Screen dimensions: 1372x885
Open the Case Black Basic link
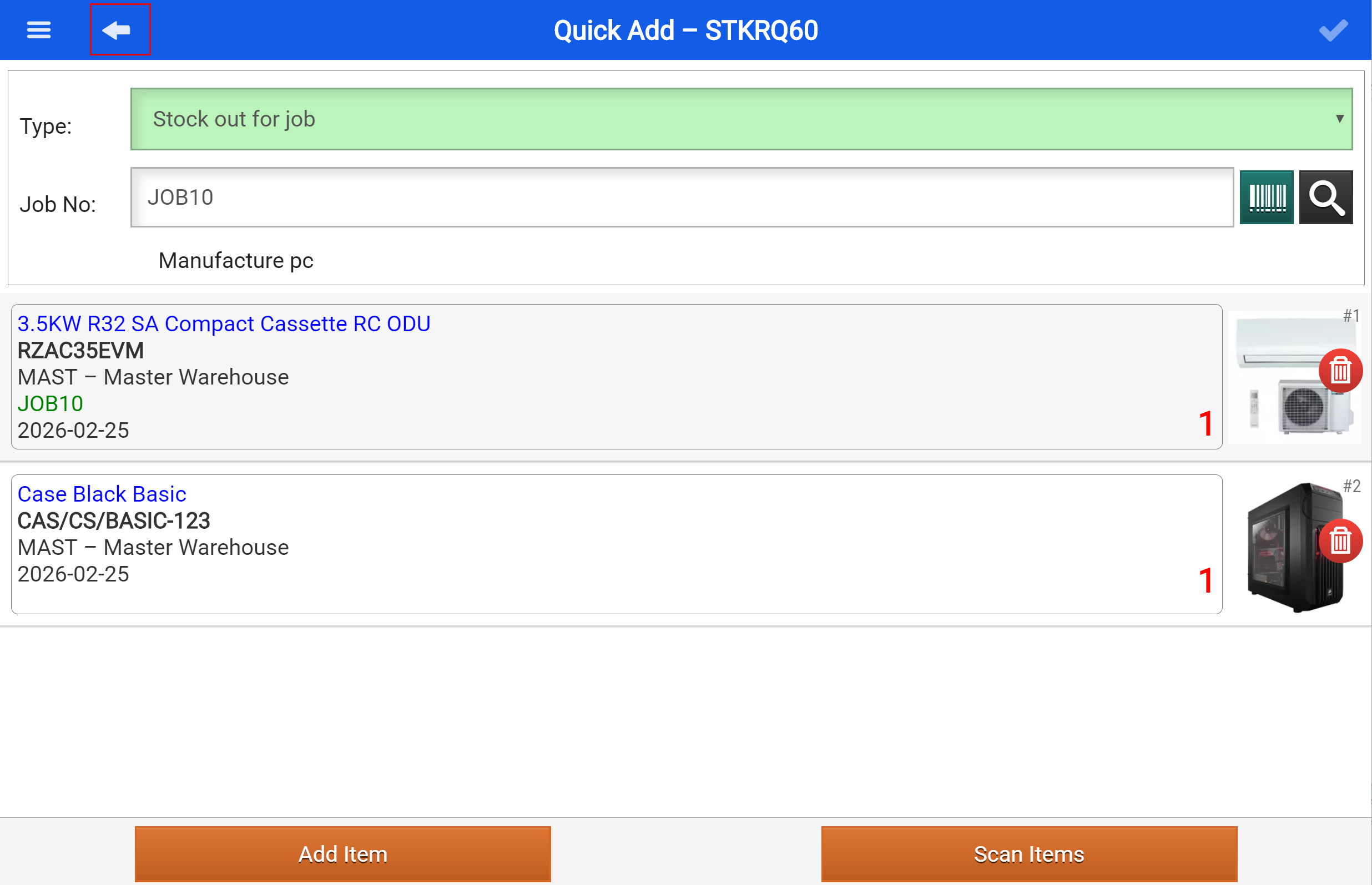102,494
